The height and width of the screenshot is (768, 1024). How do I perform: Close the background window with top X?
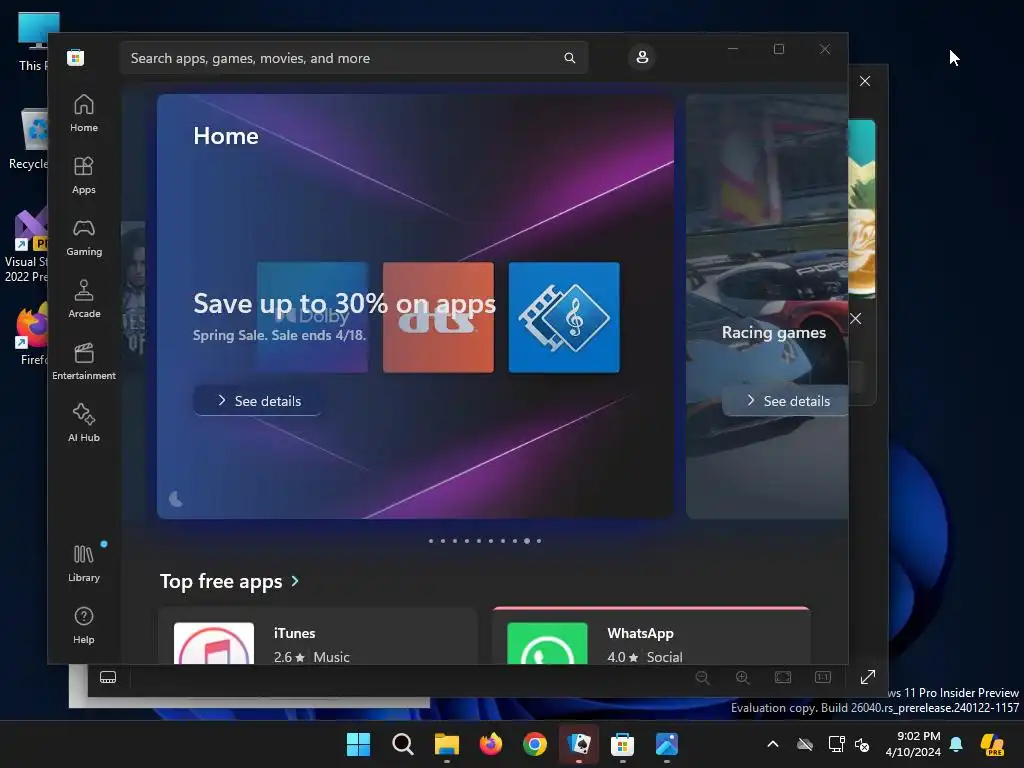pos(865,81)
